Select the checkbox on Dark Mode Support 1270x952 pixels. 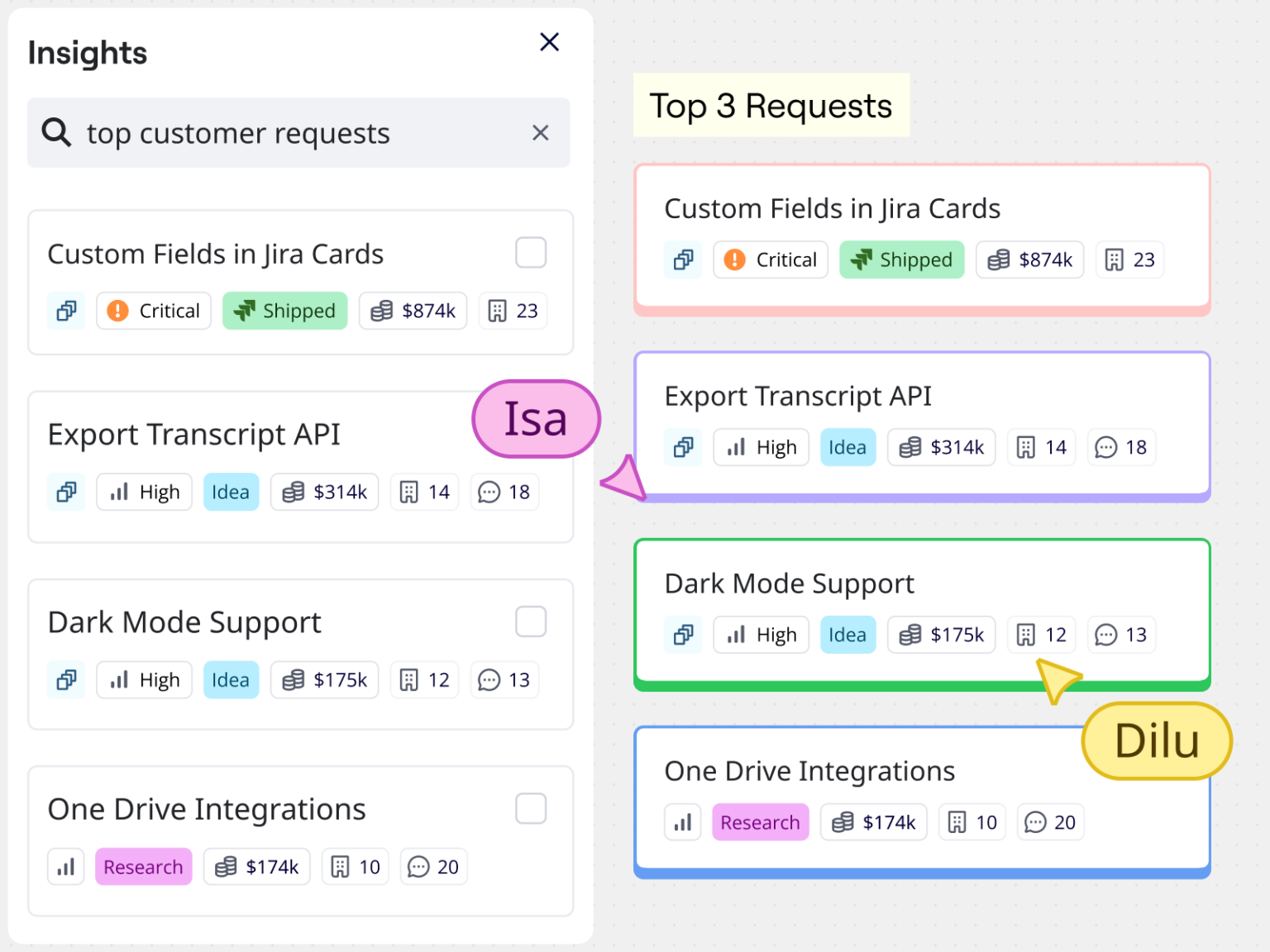tap(531, 621)
